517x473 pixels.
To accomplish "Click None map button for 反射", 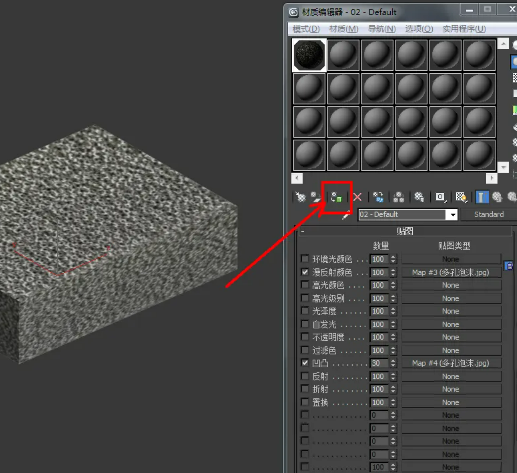I will click(451, 376).
